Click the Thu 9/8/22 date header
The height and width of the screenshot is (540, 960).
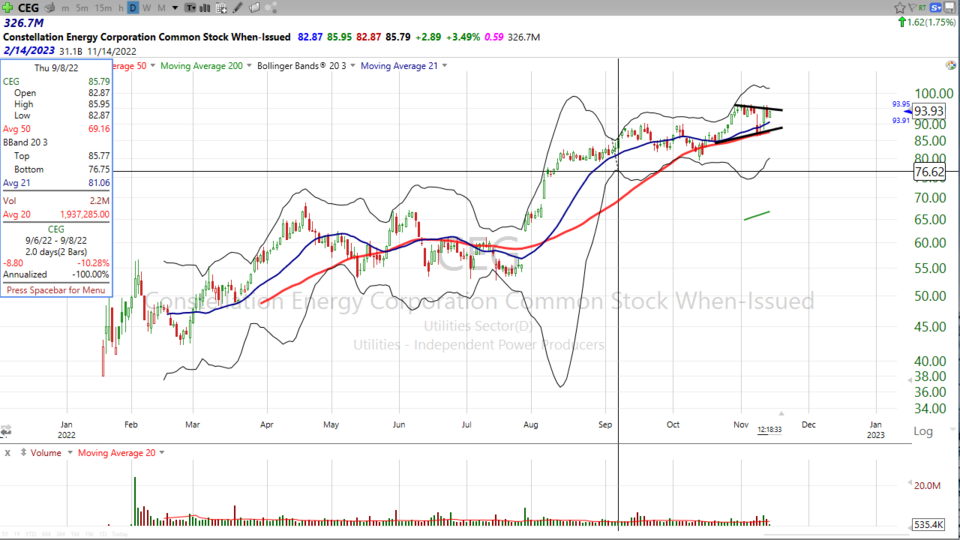tap(56, 68)
